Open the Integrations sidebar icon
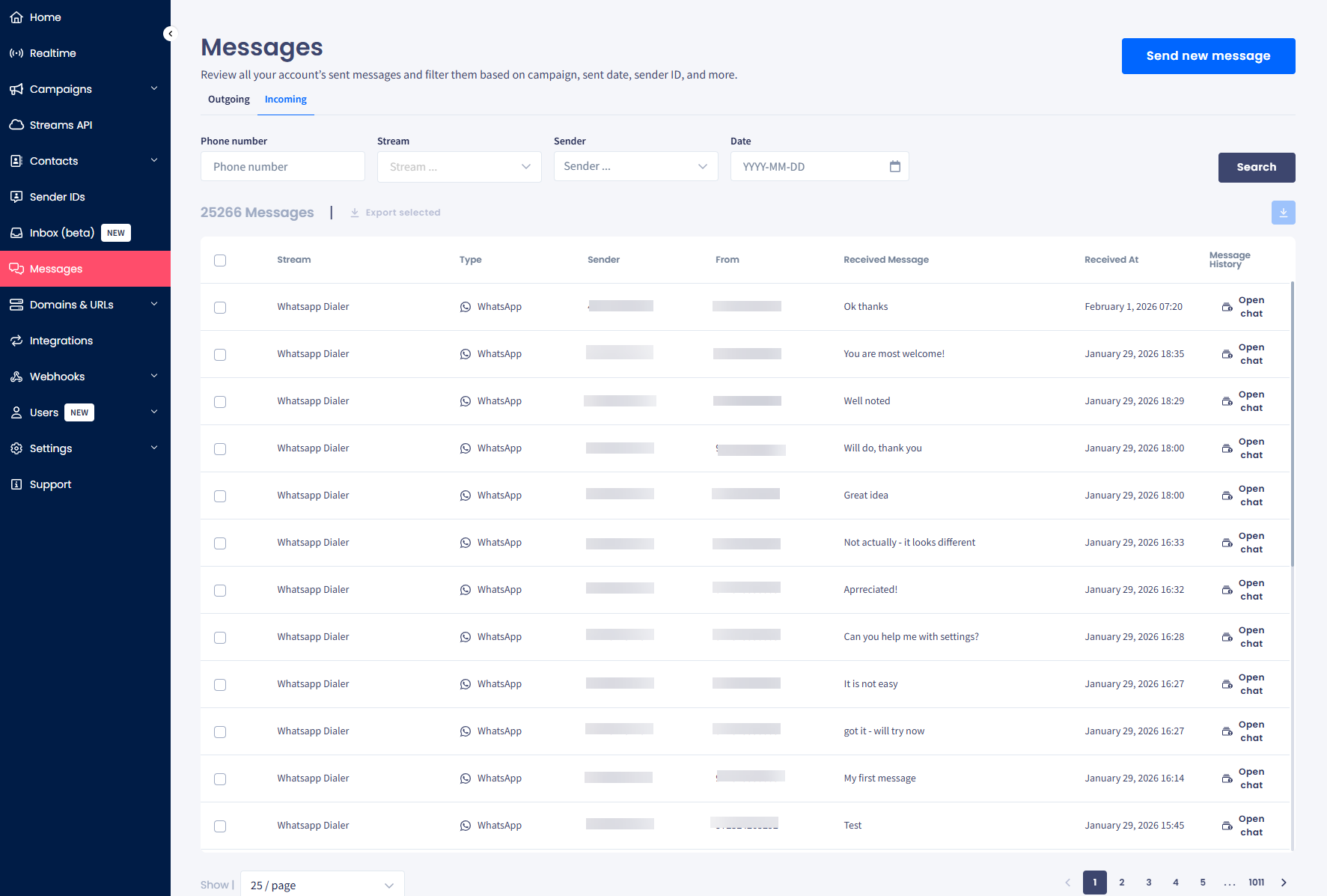This screenshot has height=896, width=1327. (x=16, y=340)
